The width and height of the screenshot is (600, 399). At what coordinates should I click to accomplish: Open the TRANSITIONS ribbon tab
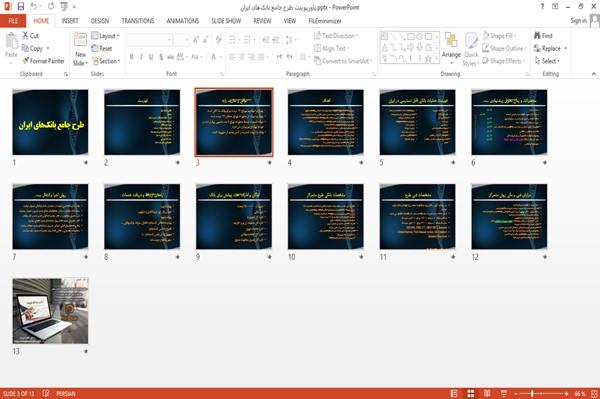pos(138,21)
